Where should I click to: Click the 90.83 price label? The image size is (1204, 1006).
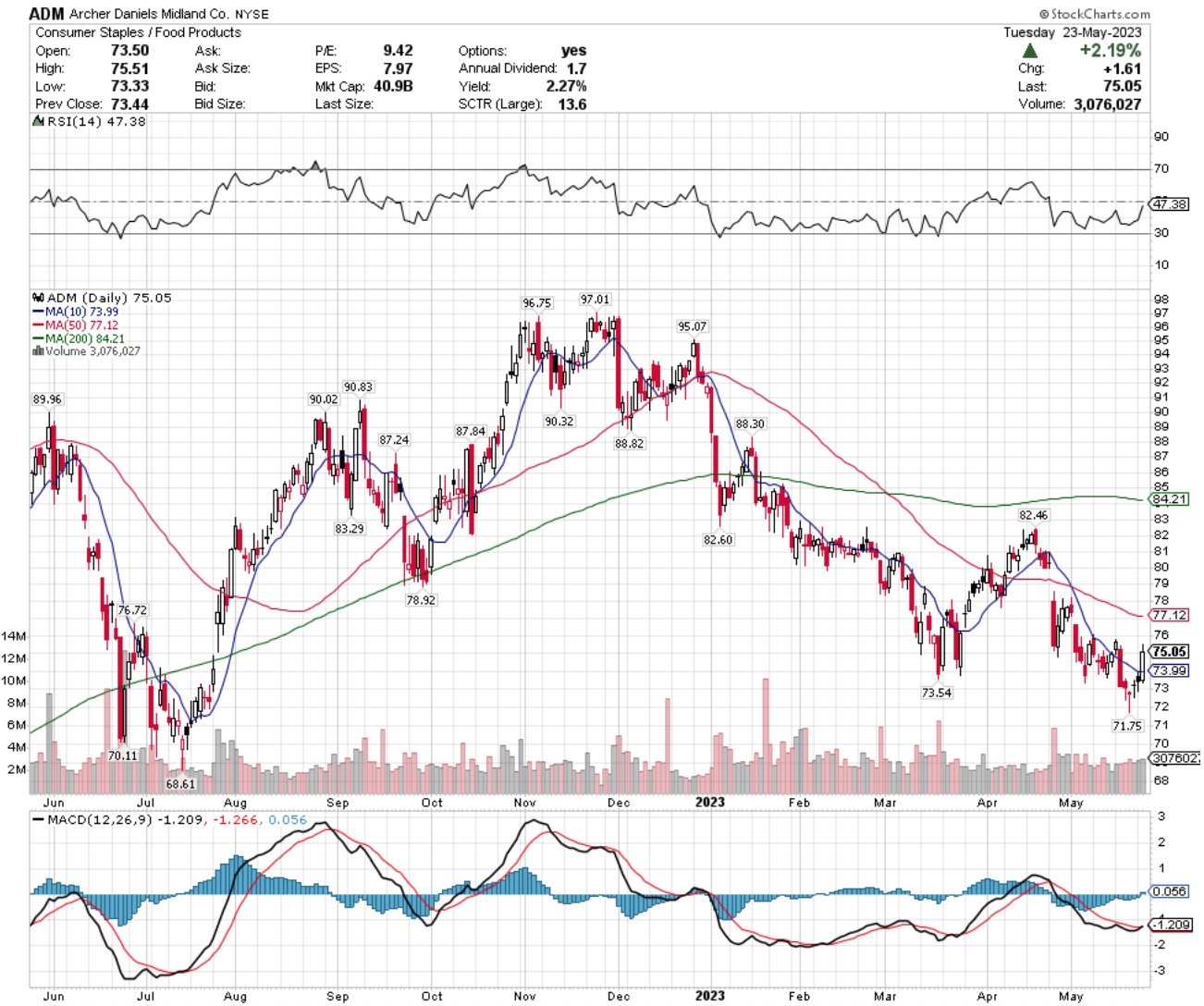pos(358,387)
